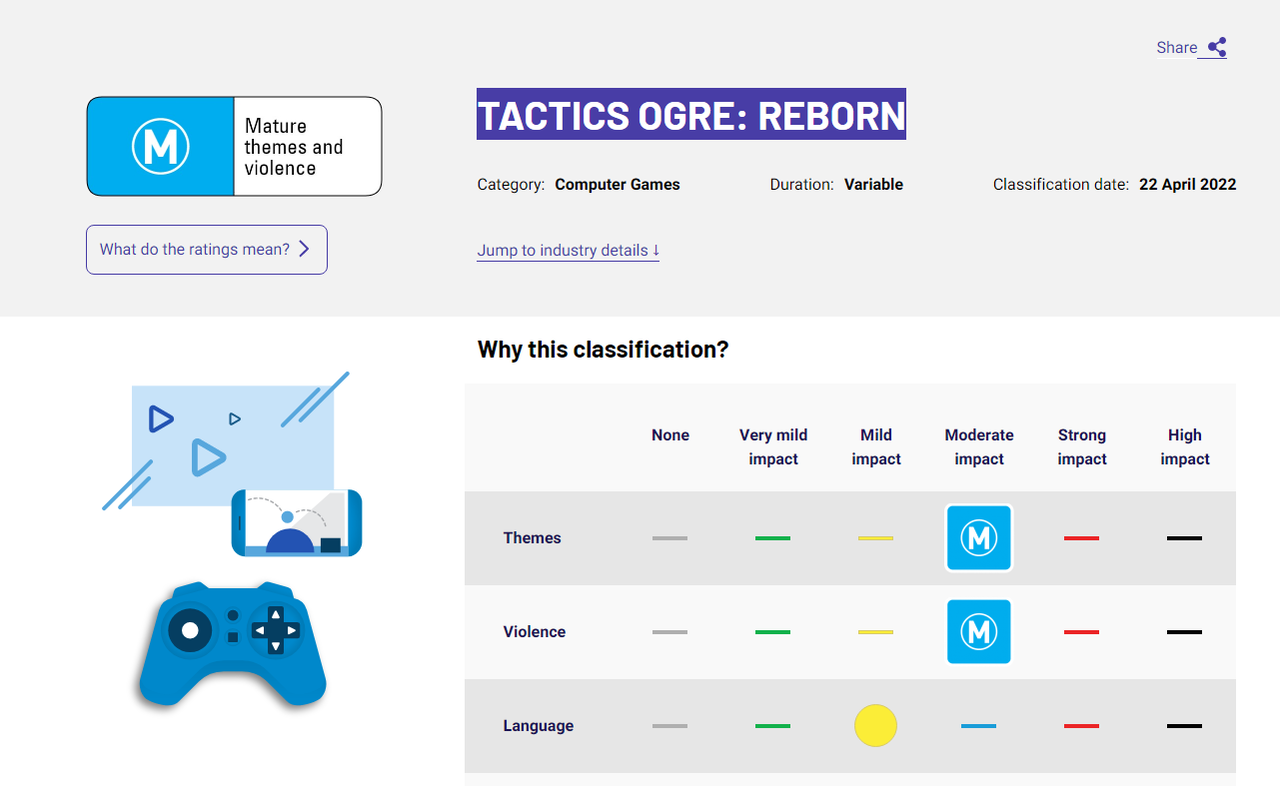1280x786 pixels.
Task: Click the Language row green very mild marker
Action: [x=773, y=726]
